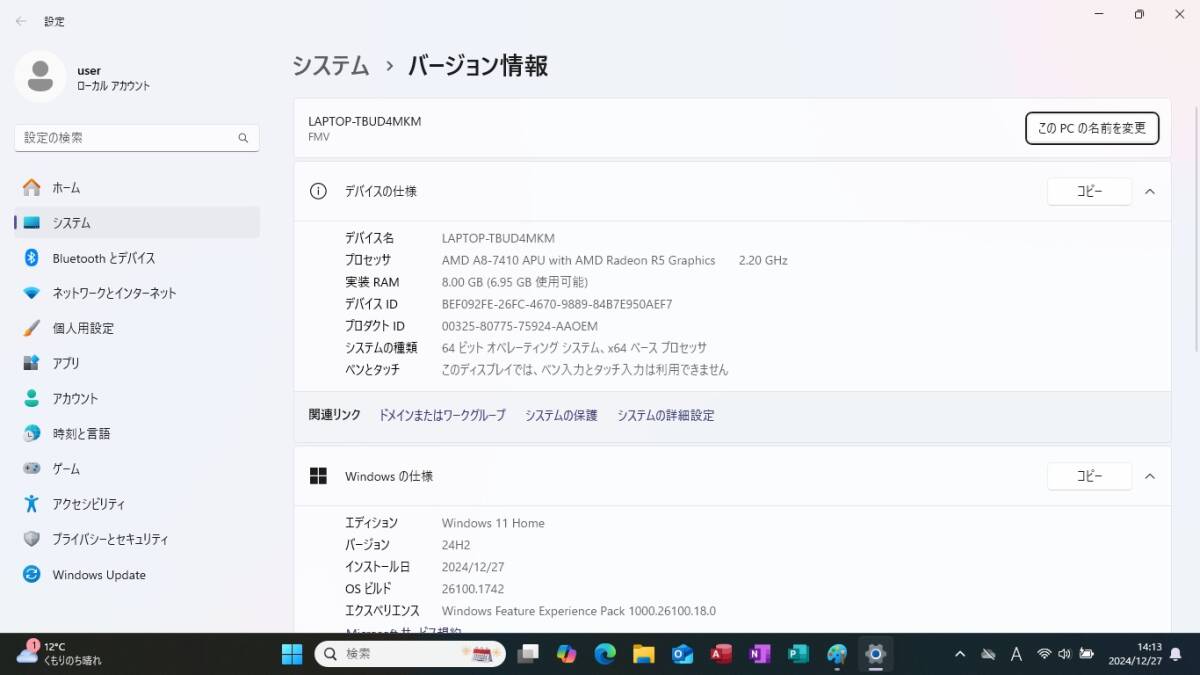Open the notification bell in the tray

point(1178,654)
